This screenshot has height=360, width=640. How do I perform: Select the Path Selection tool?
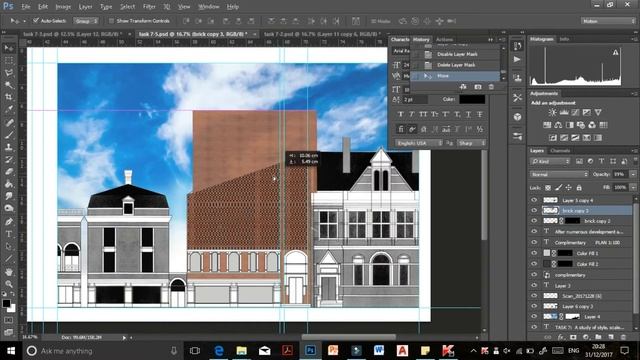point(9,246)
